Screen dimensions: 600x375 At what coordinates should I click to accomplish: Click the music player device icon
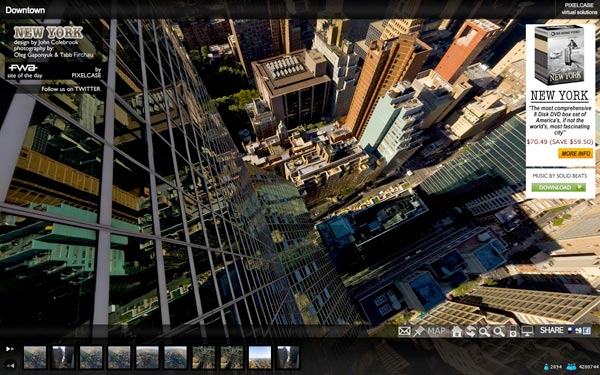point(513,331)
